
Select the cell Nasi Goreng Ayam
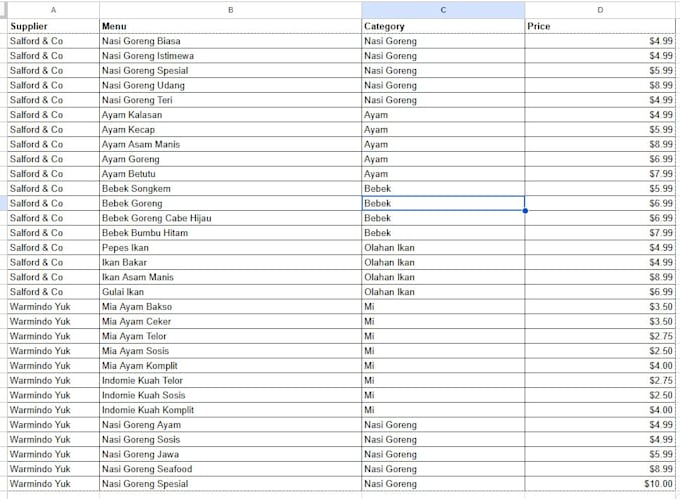[230, 424]
